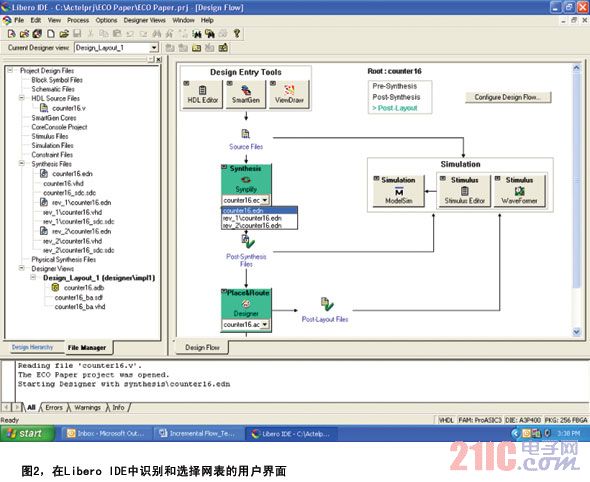Viewport: 590px width, 482px height.
Task: Click the Paste clipboard toolbar icon
Action: [117, 34]
